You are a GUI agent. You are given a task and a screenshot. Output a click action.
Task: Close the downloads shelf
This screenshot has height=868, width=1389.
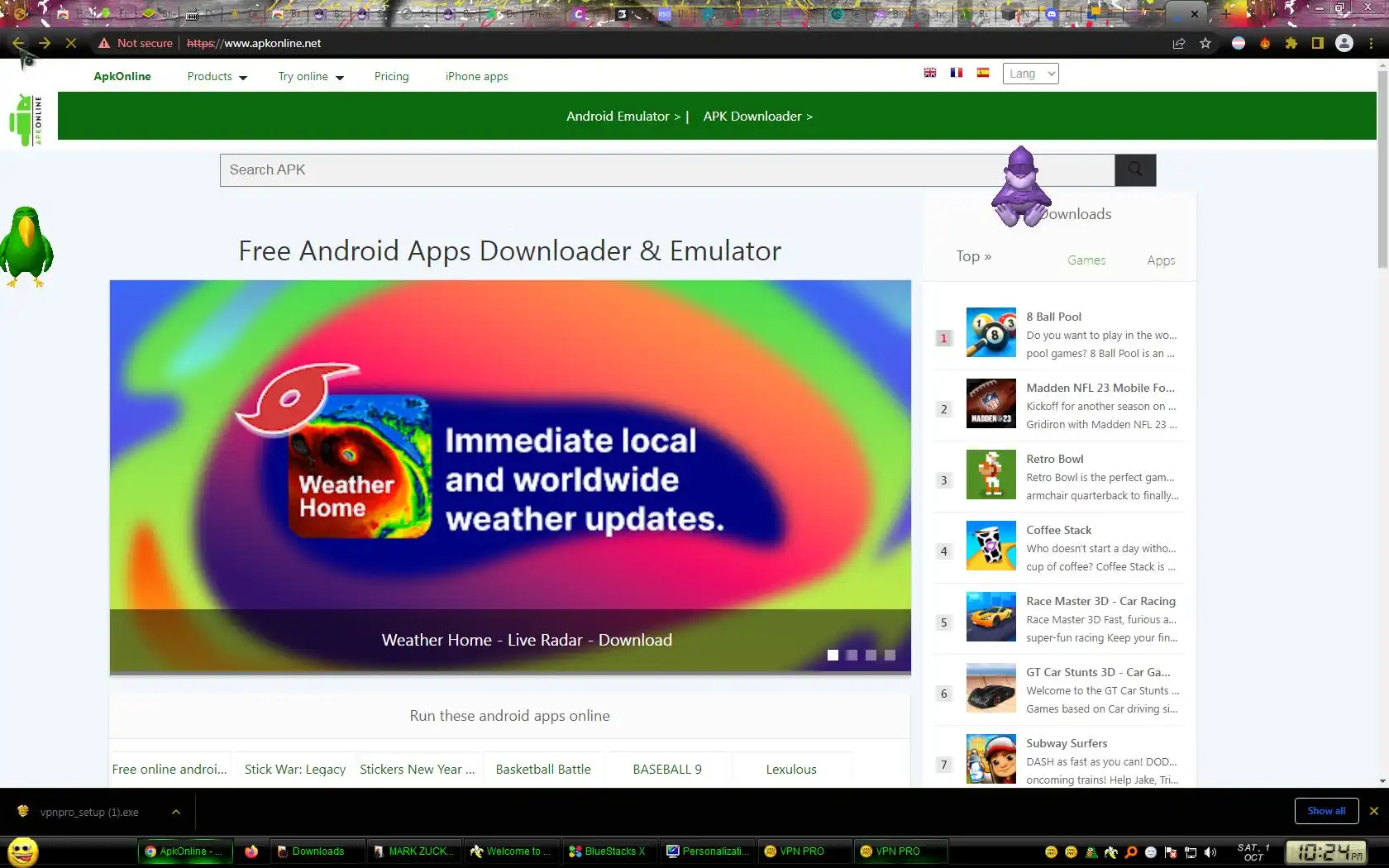(x=1374, y=811)
